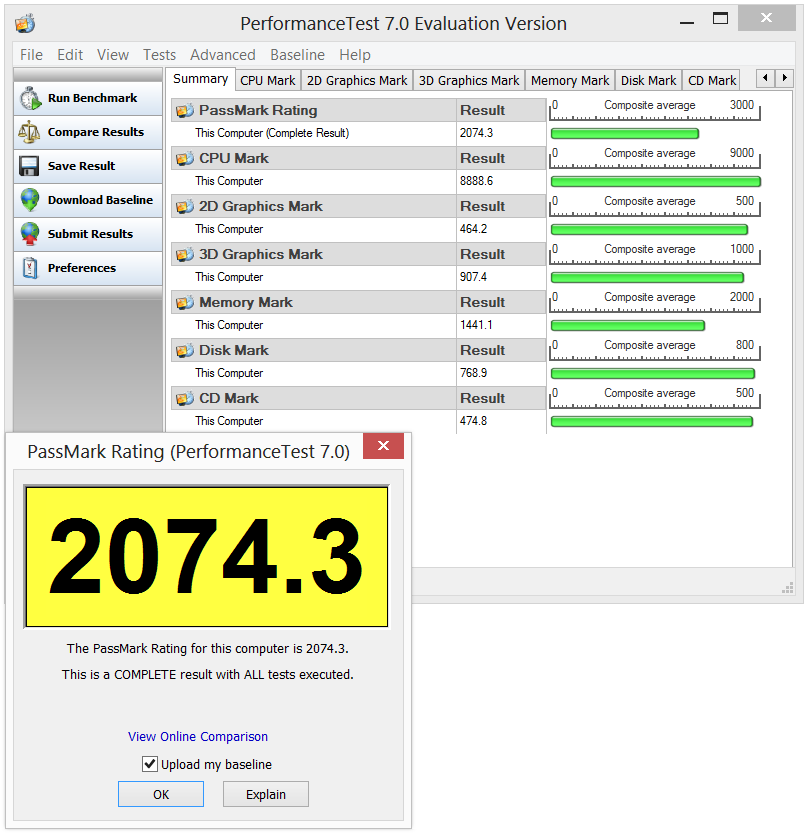Switch to the Disk Mark tab
Image resolution: width=809 pixels, height=833 pixels.
click(x=649, y=80)
